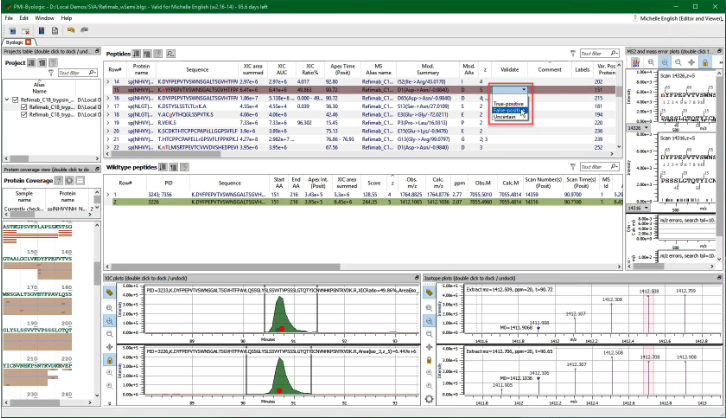The image size is (726, 418).
Task: Open the Edit menu
Action: coord(24,18)
